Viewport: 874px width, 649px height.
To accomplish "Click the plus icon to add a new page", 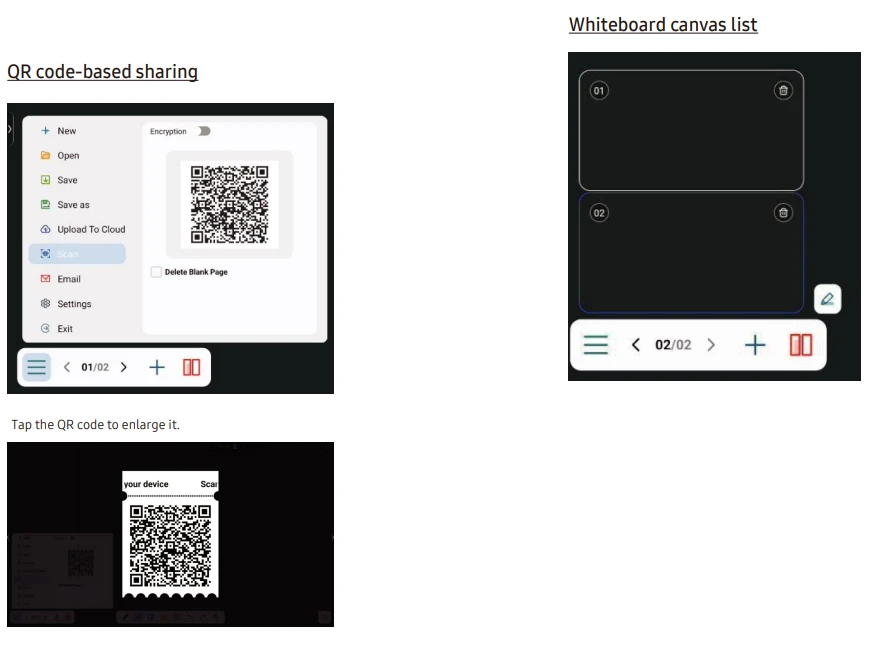I will coord(157,367).
